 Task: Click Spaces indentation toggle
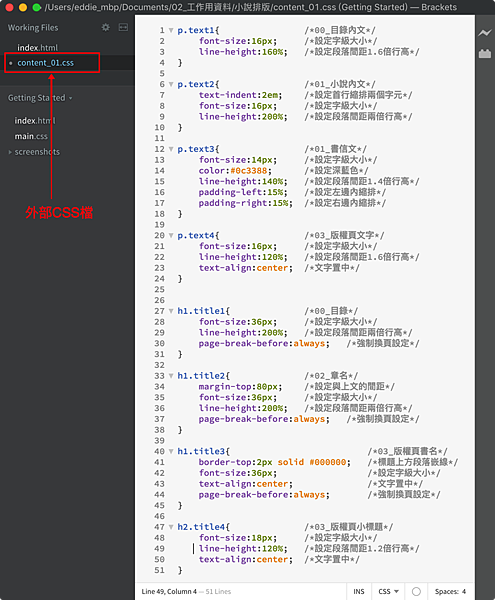(446, 591)
